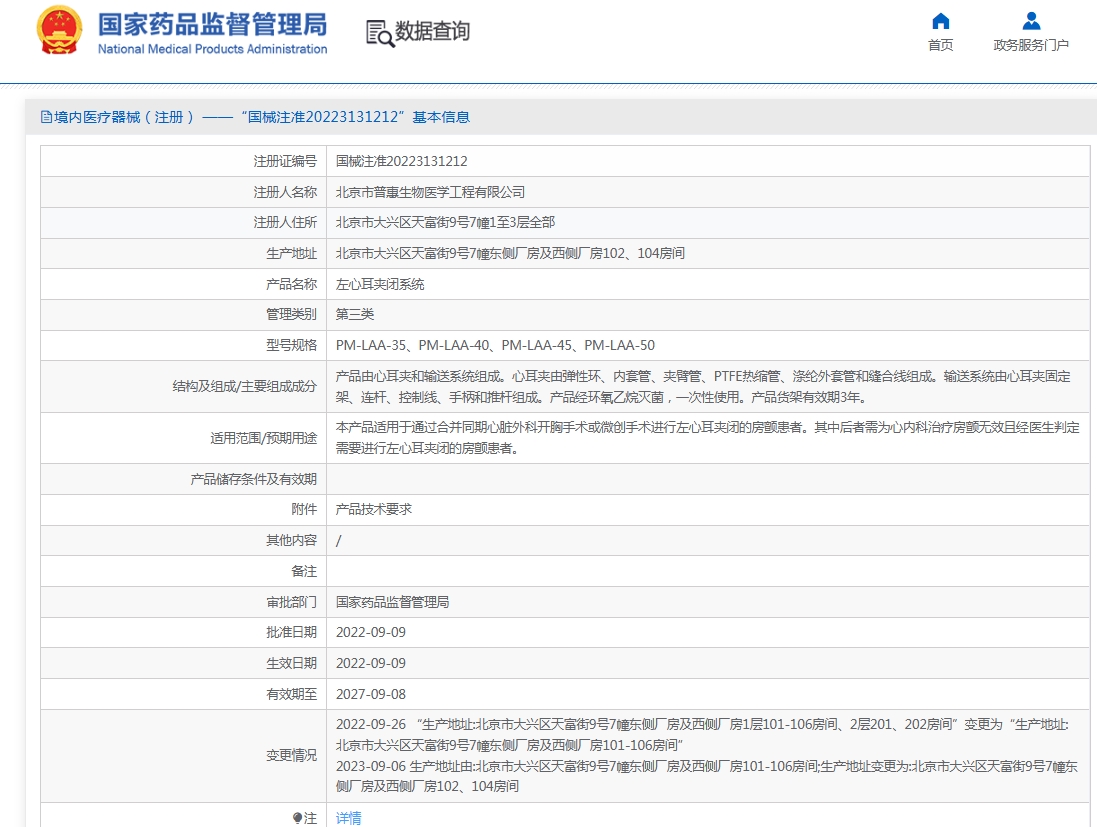
Task: Select the 注册人住所 address value
Action: point(445,222)
